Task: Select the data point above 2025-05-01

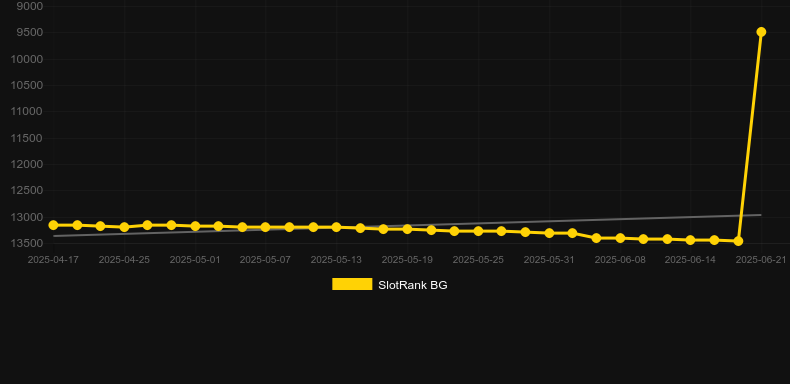Action: 195,226
